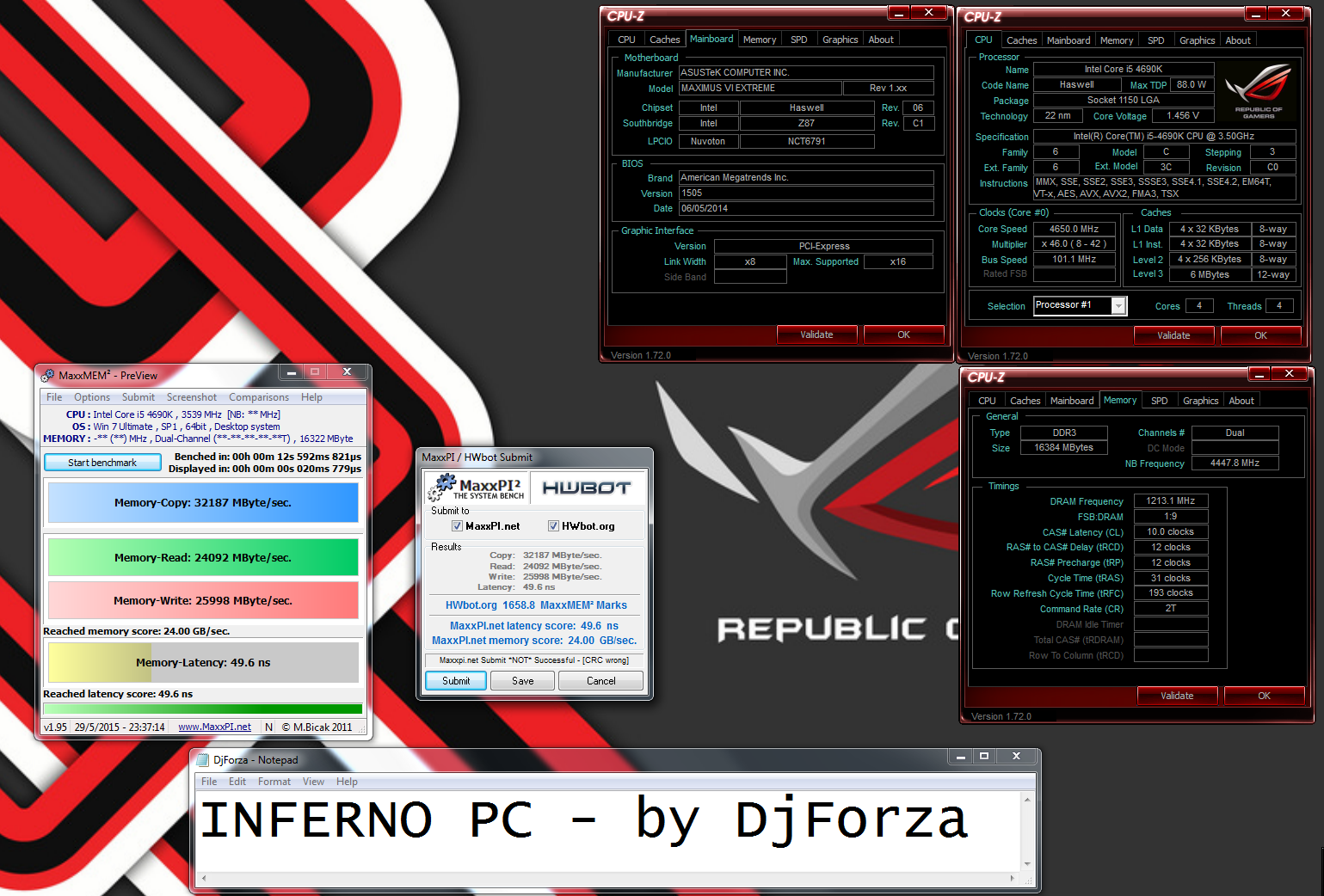Click Validate in CPU-Z Mainboard window
This screenshot has height=896, width=1324.
click(816, 334)
